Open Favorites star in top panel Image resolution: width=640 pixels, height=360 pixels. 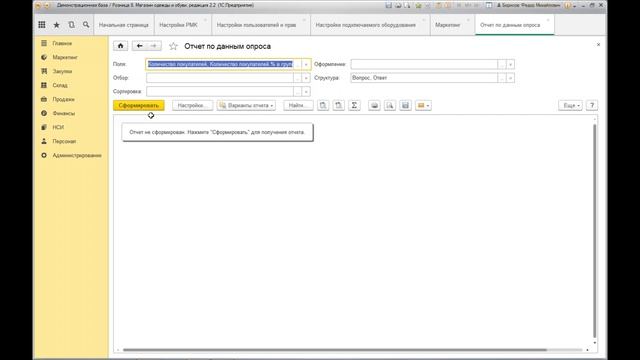(56, 25)
